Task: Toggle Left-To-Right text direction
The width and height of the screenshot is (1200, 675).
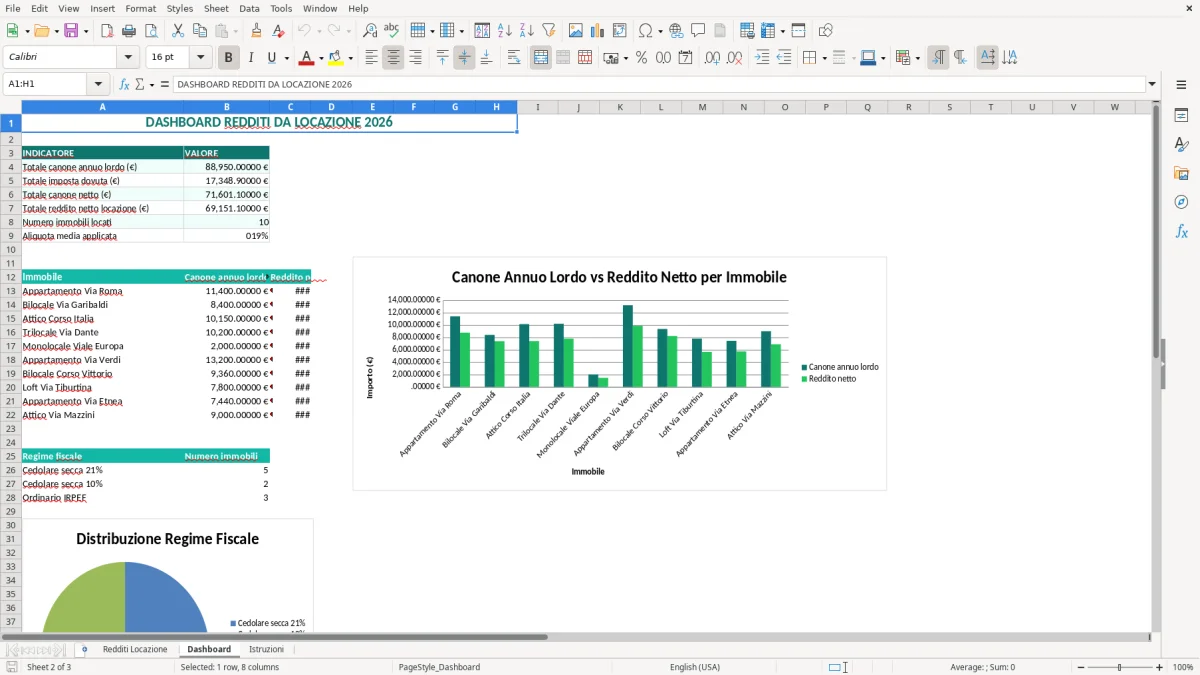Action: [x=938, y=57]
